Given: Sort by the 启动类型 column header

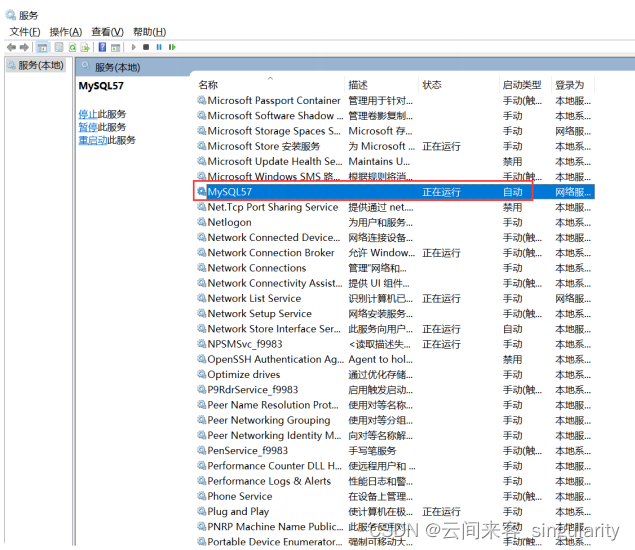Looking at the screenshot, I should tap(524, 85).
